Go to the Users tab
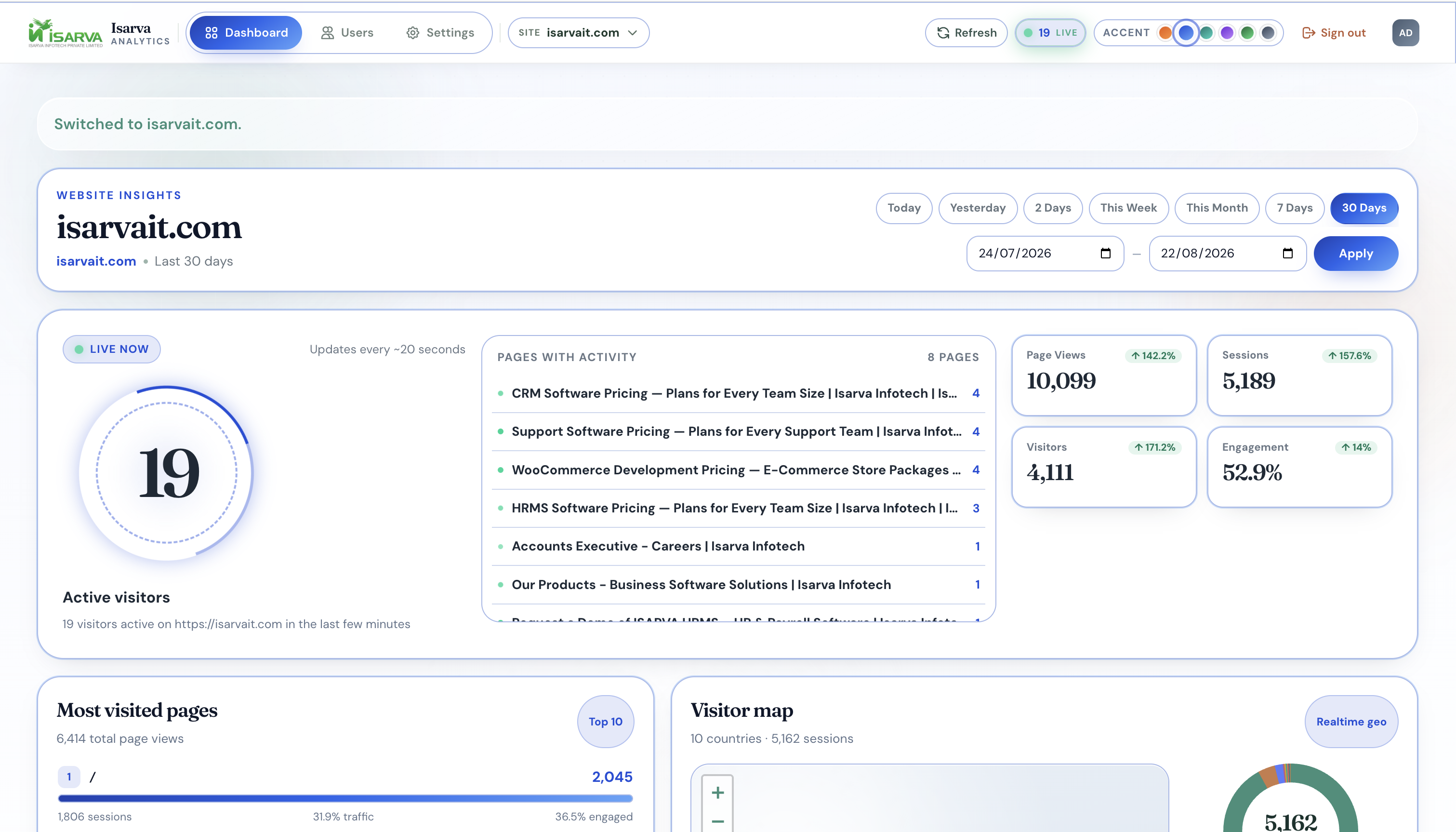 [x=347, y=33]
